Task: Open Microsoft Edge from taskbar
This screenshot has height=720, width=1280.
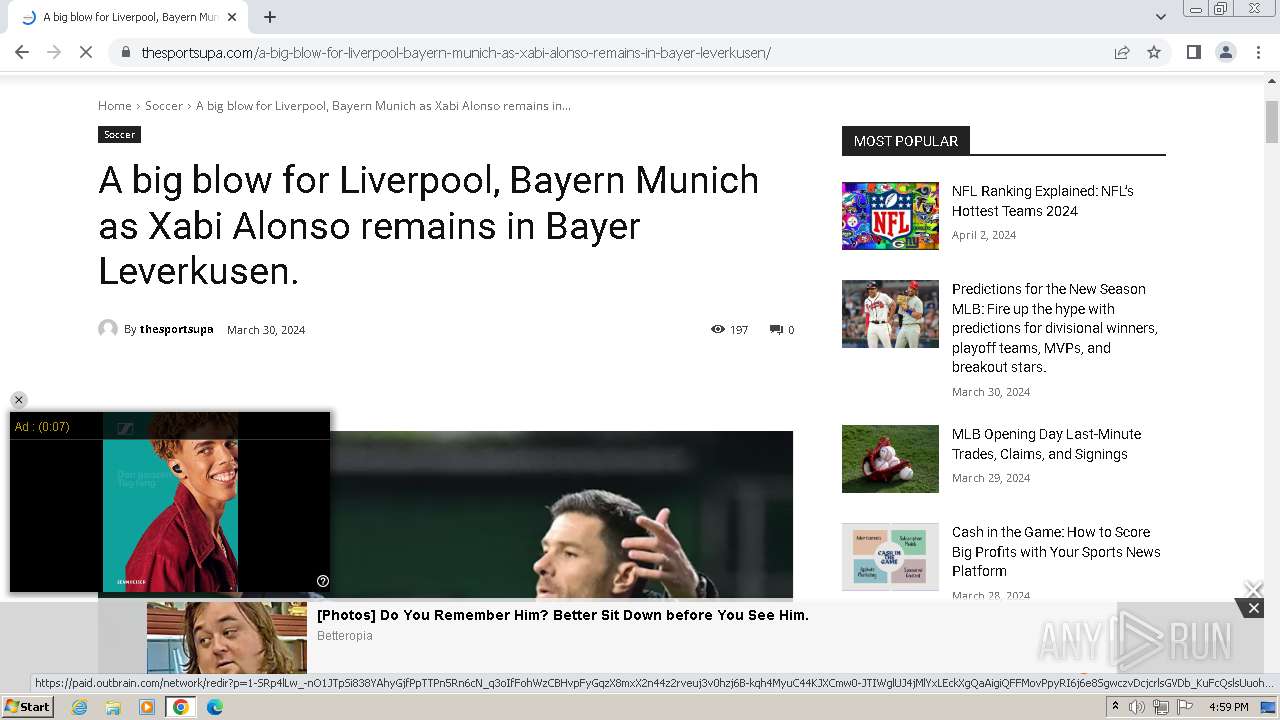Action: tap(214, 707)
